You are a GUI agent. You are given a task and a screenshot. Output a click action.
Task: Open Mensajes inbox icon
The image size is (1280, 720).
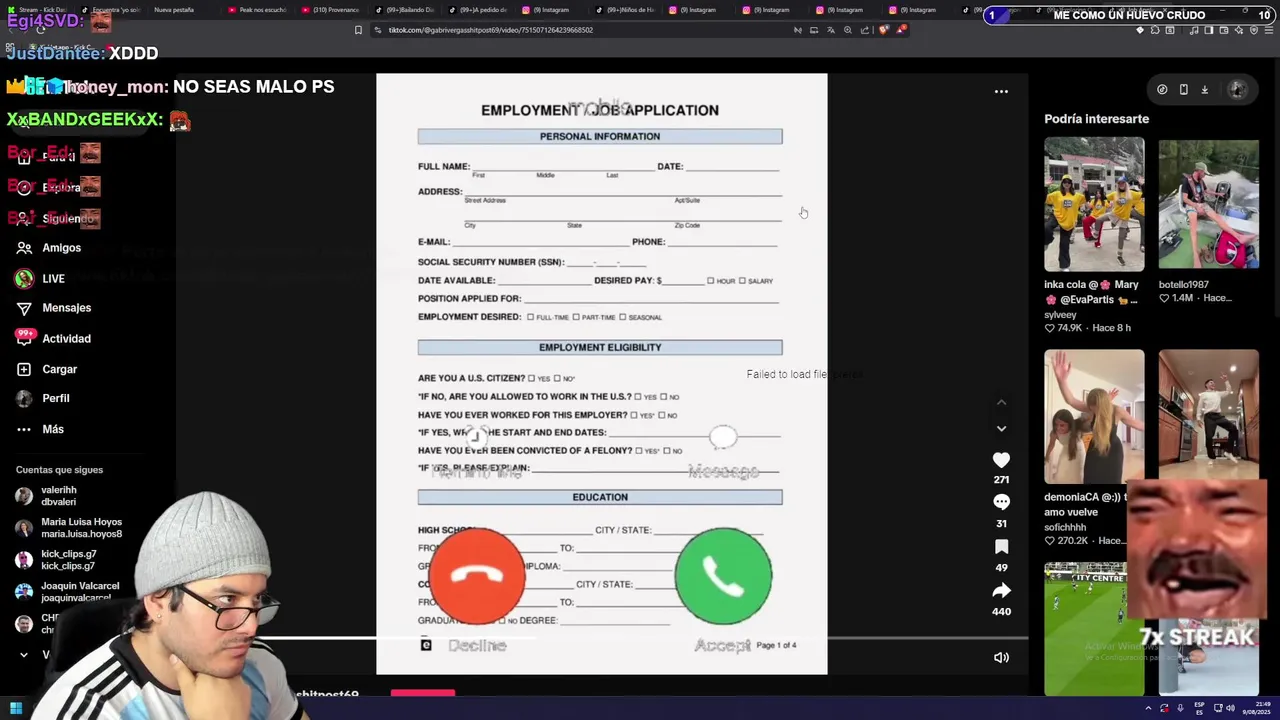coord(24,308)
